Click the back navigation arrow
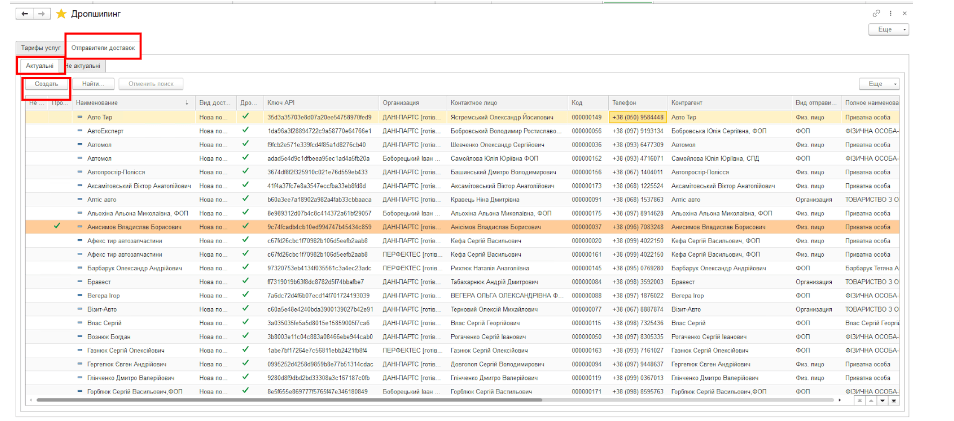The image size is (954, 421). tap(27, 13)
